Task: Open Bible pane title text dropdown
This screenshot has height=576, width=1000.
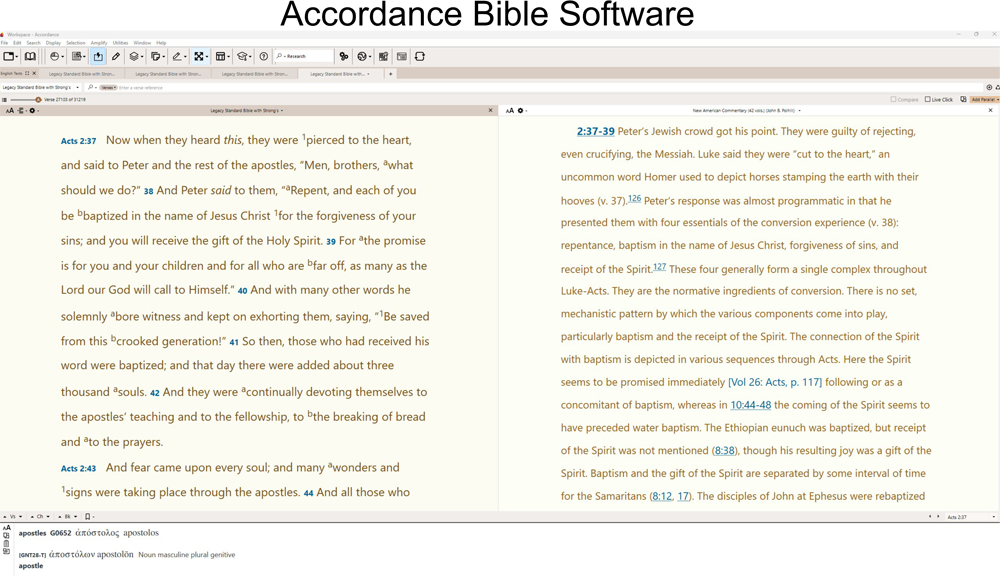Action: coord(247,110)
